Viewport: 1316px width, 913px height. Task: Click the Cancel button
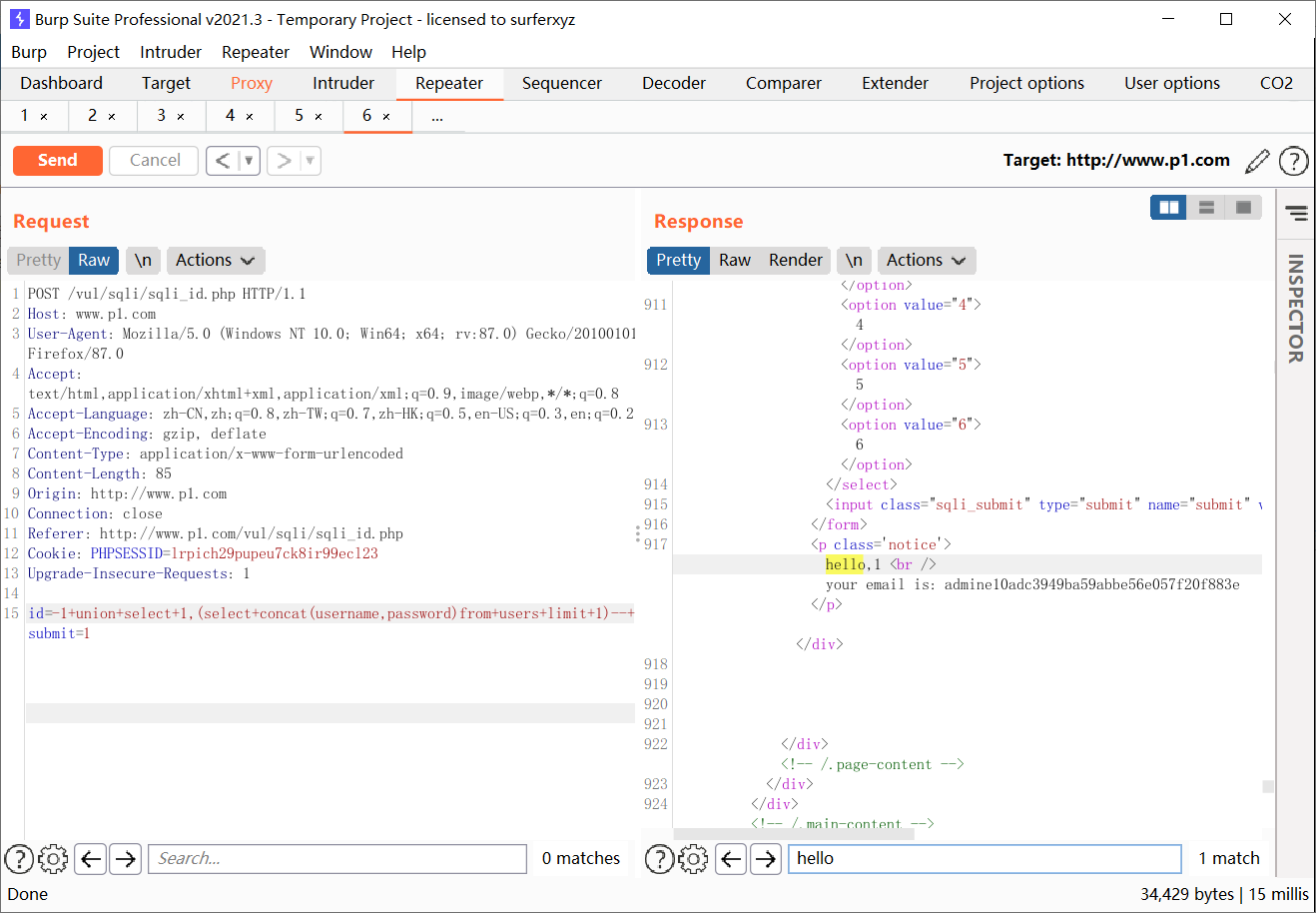click(x=155, y=160)
